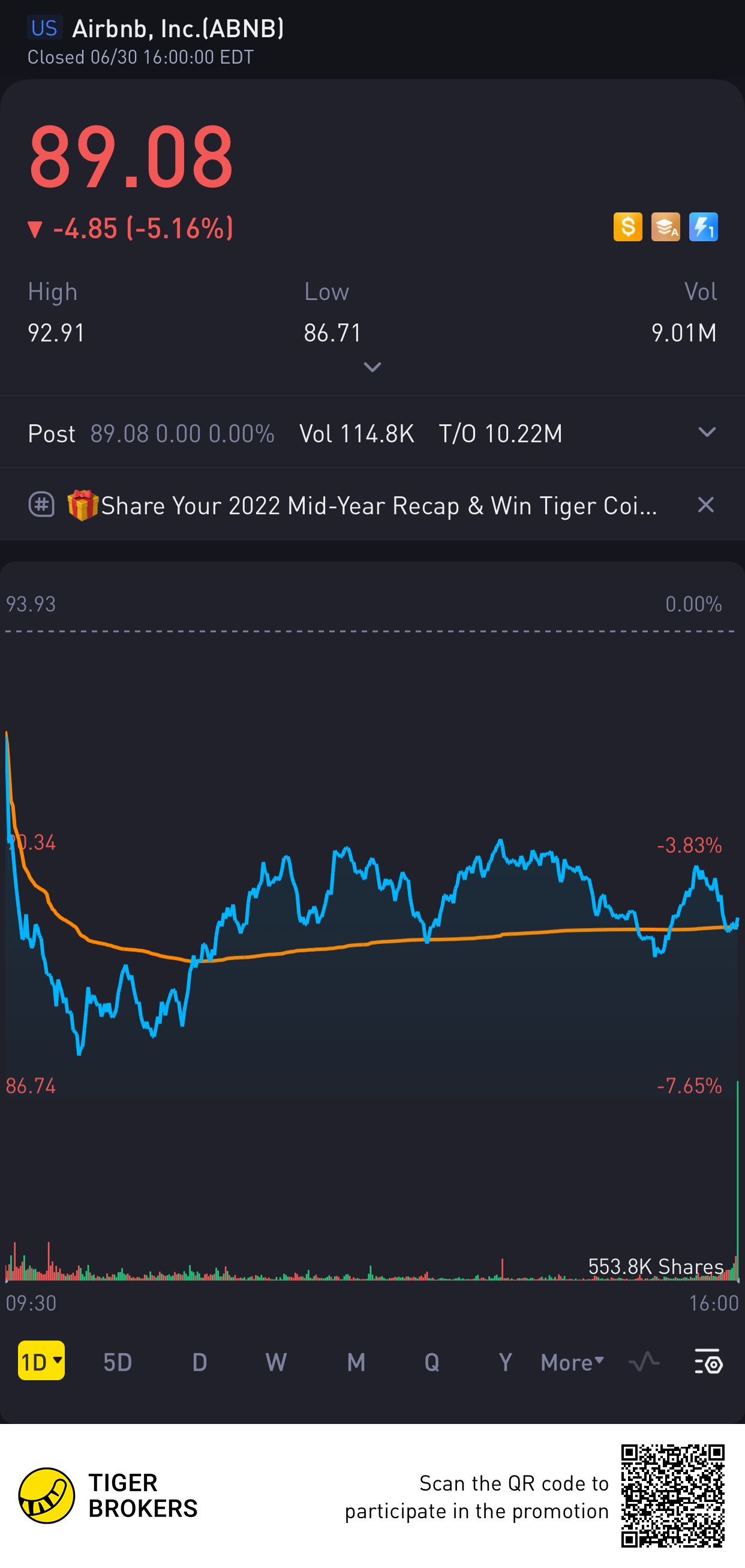Tap the QR code image

tap(672, 1495)
